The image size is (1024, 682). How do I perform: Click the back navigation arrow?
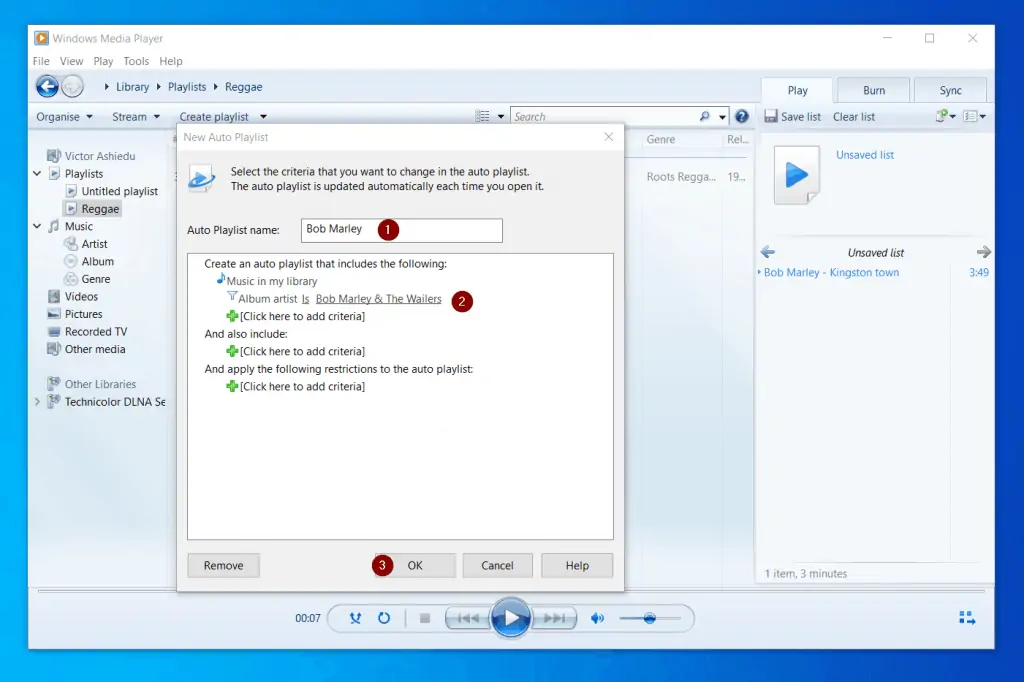[46, 86]
